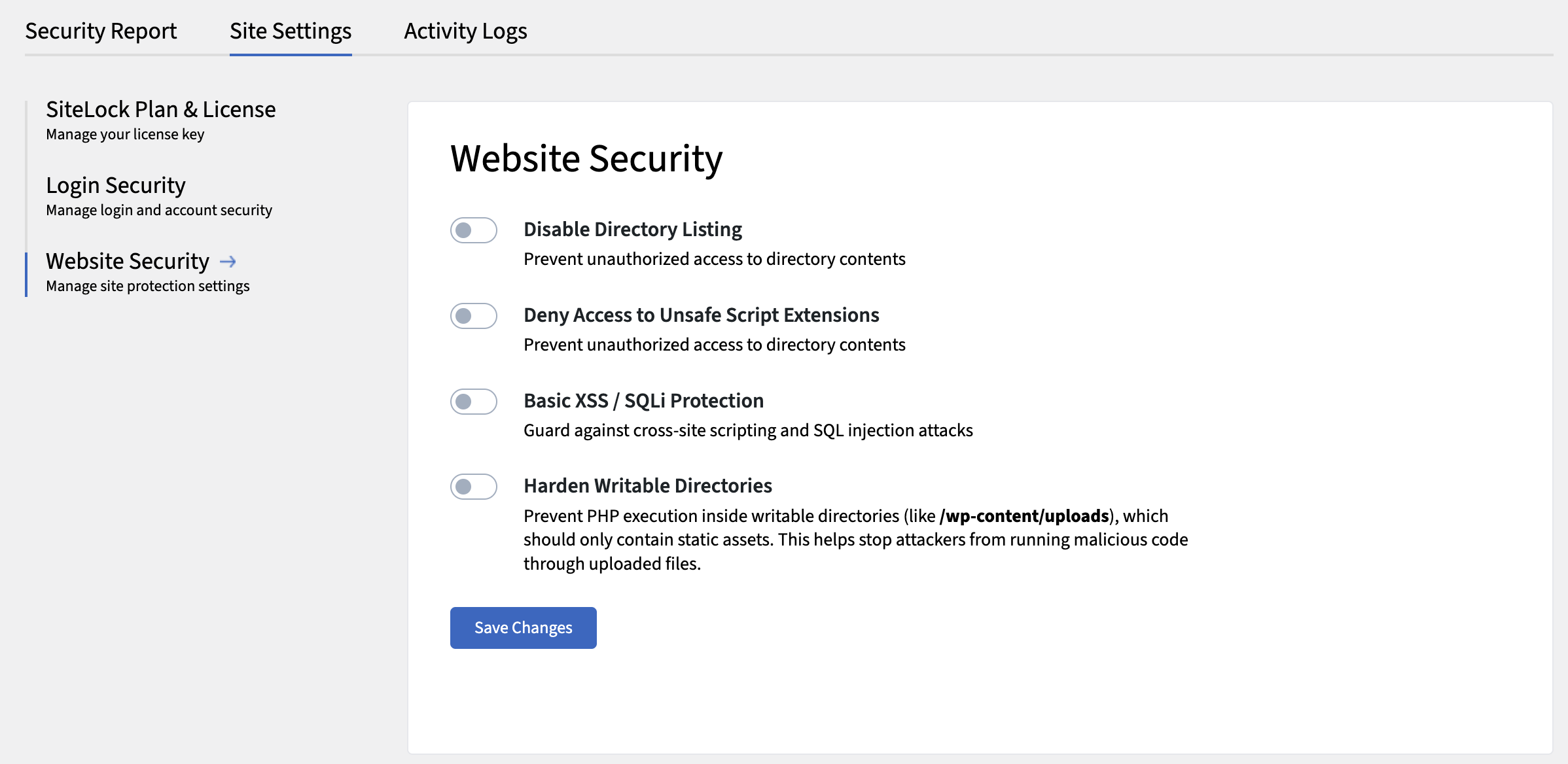Screen dimensions: 1568x764
Task: Click the Harden Writable Directories label
Action: [x=647, y=485]
